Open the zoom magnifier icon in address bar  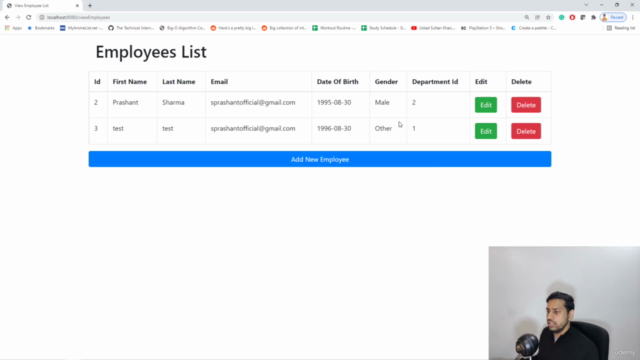(x=527, y=17)
